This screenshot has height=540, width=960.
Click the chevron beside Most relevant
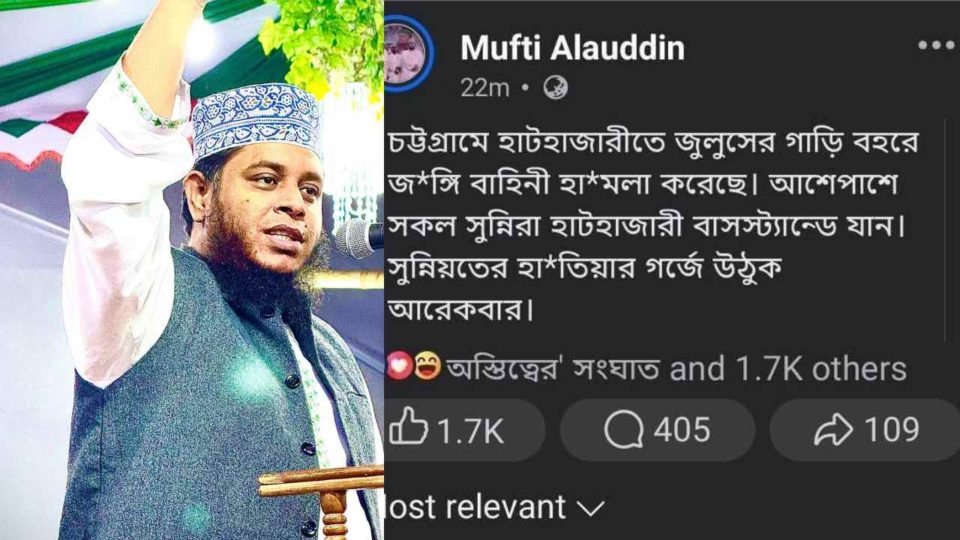pyautogui.click(x=591, y=508)
